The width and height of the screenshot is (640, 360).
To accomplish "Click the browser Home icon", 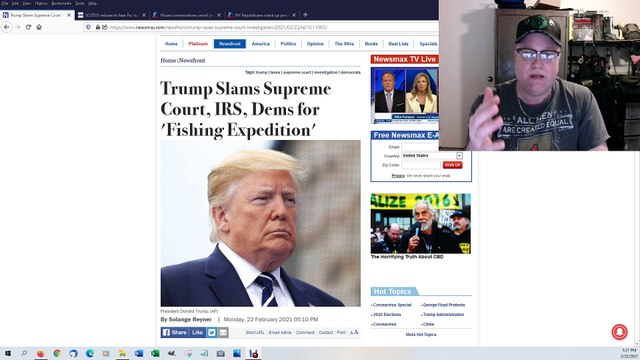I will pyautogui.click(x=39, y=27).
